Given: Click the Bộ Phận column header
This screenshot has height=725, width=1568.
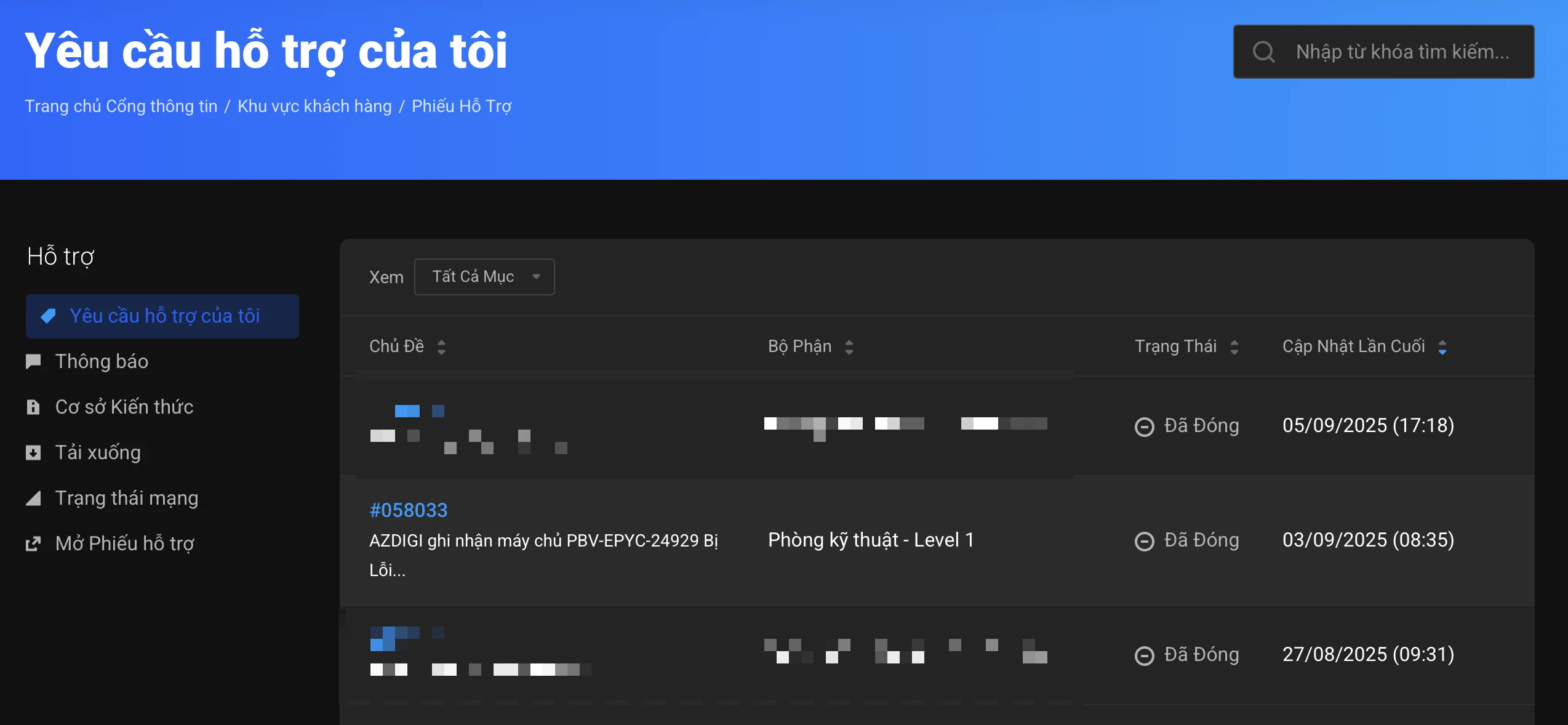Looking at the screenshot, I should pos(799,346).
